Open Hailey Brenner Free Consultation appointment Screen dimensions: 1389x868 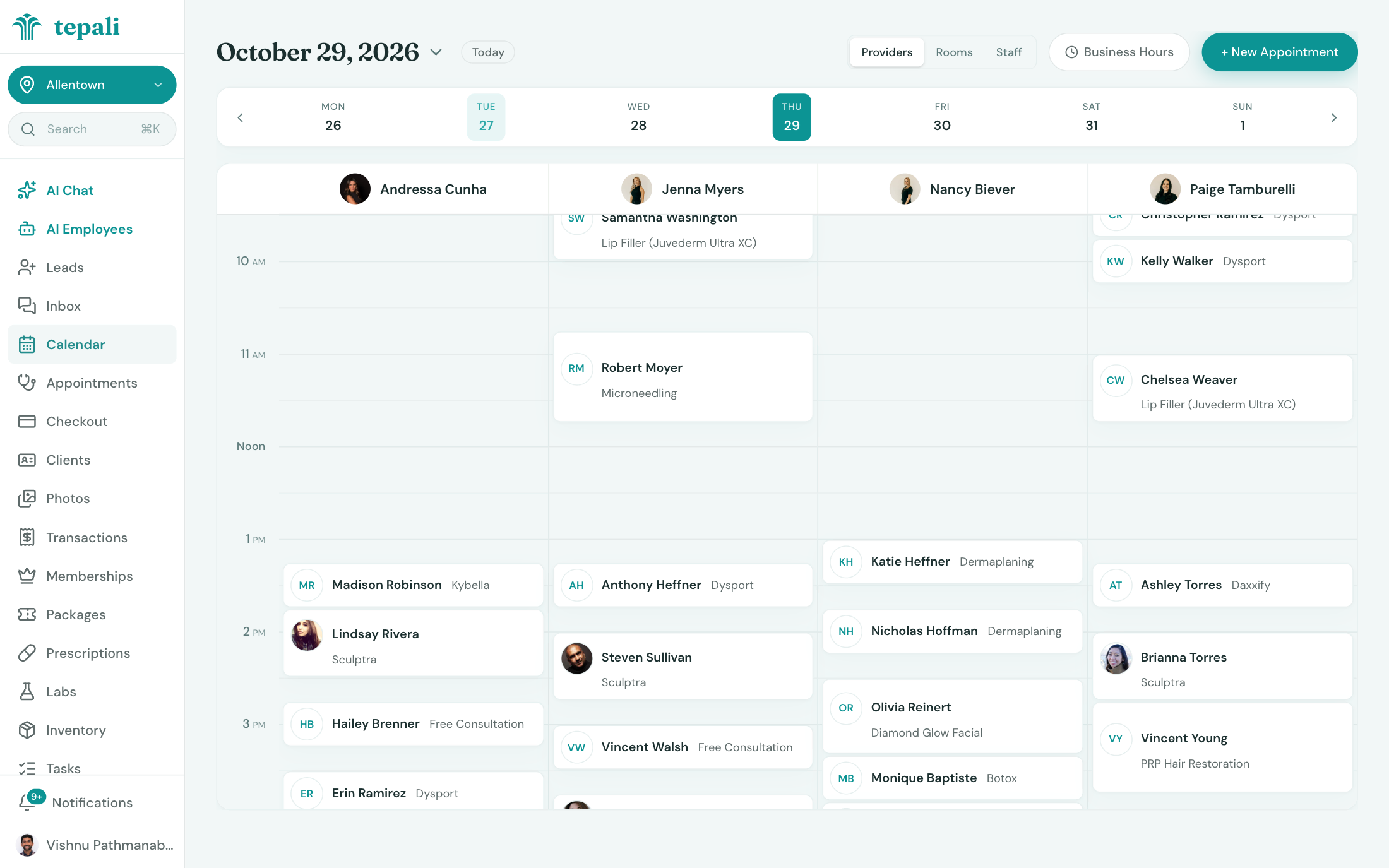(x=413, y=724)
